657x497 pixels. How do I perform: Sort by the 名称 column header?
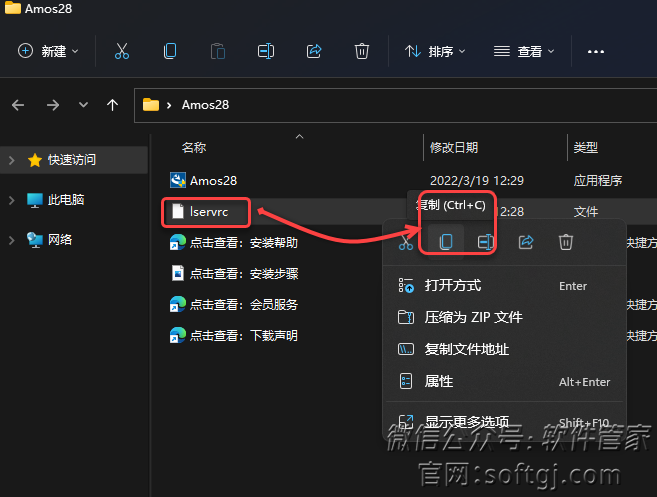click(194, 147)
